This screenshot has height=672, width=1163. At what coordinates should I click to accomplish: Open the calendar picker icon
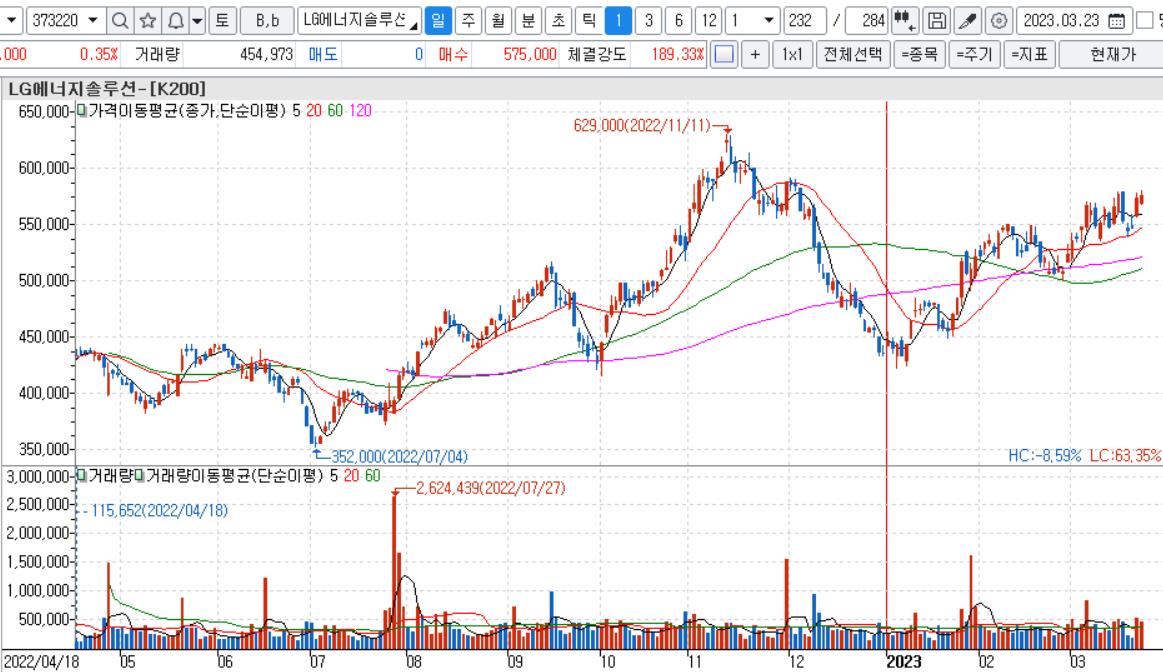tap(1116, 21)
